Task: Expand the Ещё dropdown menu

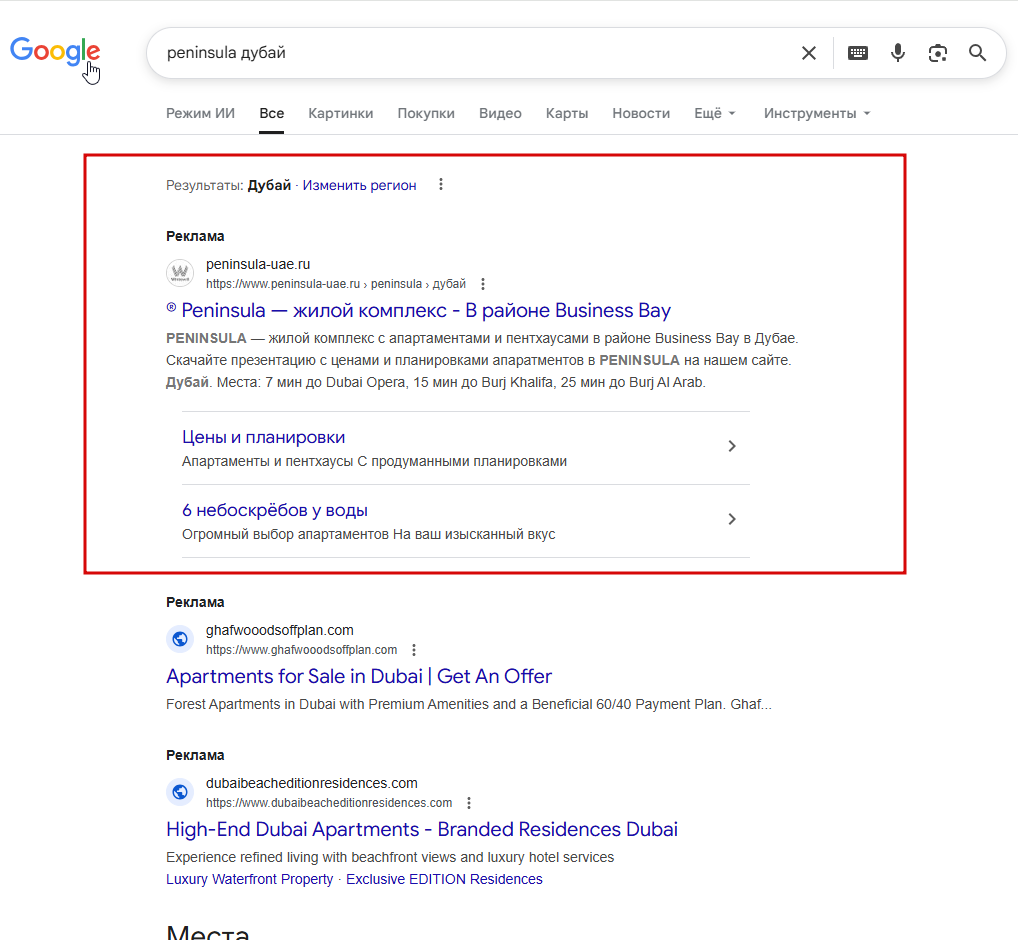Action: (x=715, y=113)
